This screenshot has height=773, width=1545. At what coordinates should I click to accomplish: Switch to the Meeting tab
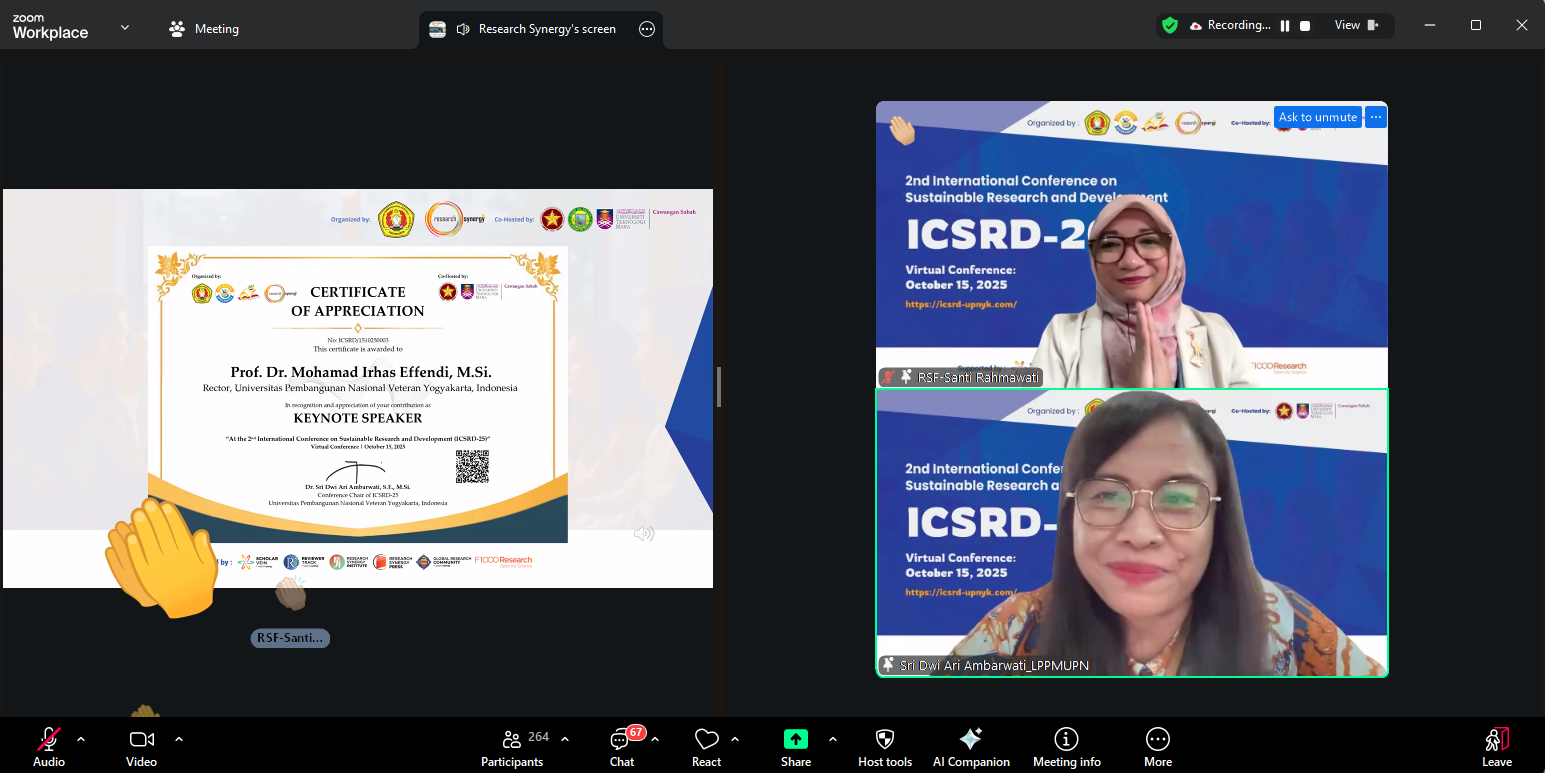204,29
